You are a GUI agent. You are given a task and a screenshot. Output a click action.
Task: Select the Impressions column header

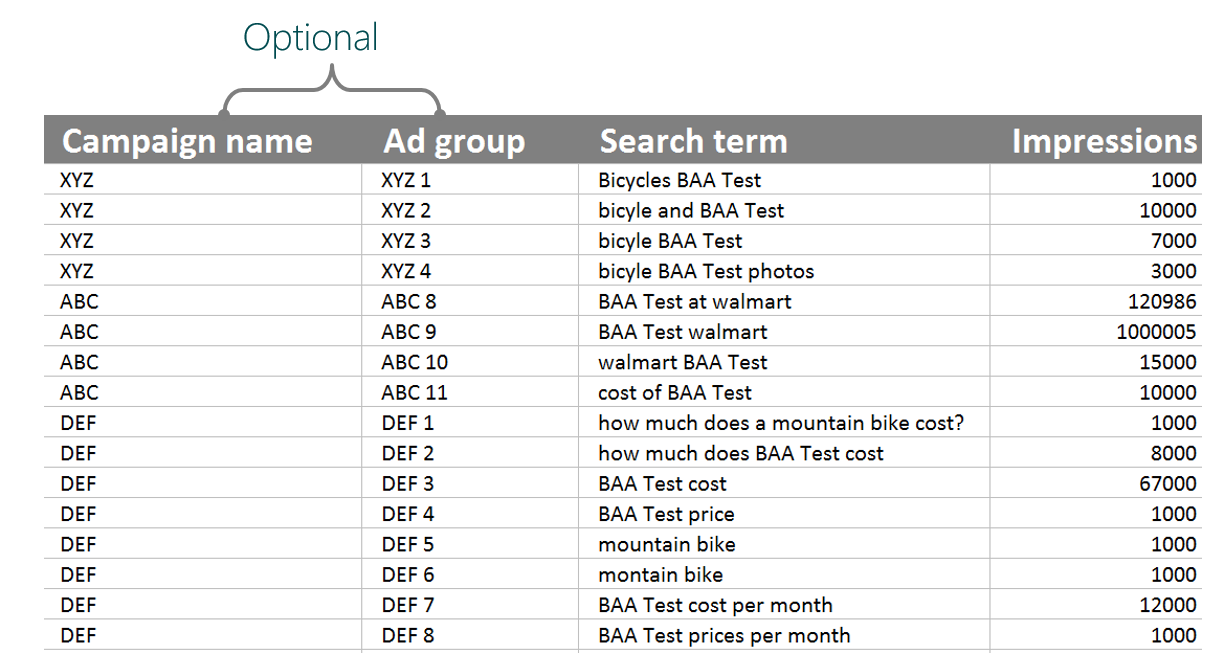click(x=1103, y=141)
